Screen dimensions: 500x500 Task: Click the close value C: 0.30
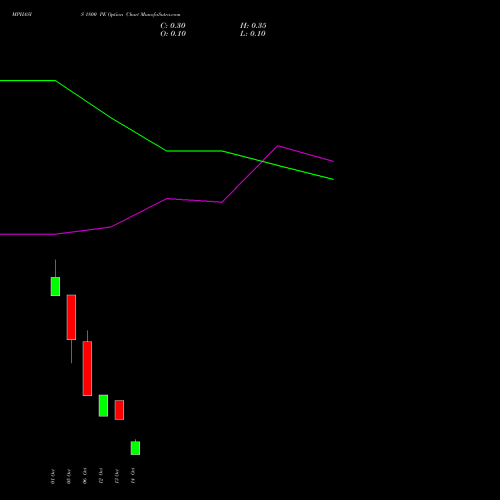pyautogui.click(x=173, y=26)
